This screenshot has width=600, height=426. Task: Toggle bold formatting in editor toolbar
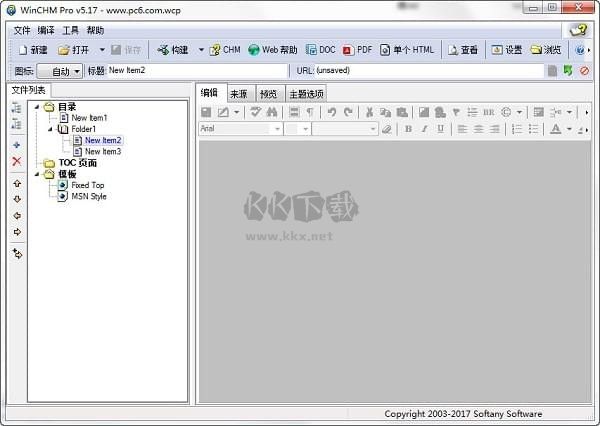408,129
